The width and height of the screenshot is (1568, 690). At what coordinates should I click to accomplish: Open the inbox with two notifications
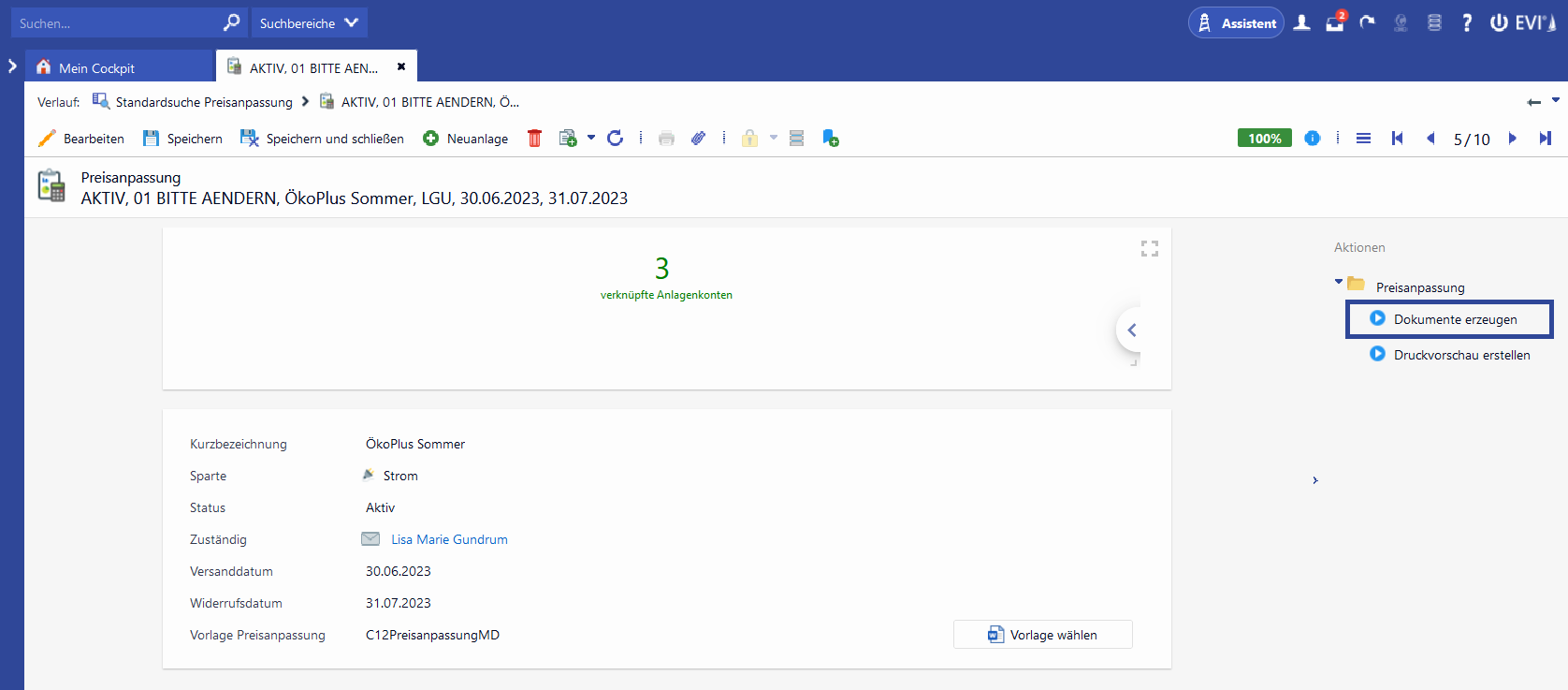1335,23
